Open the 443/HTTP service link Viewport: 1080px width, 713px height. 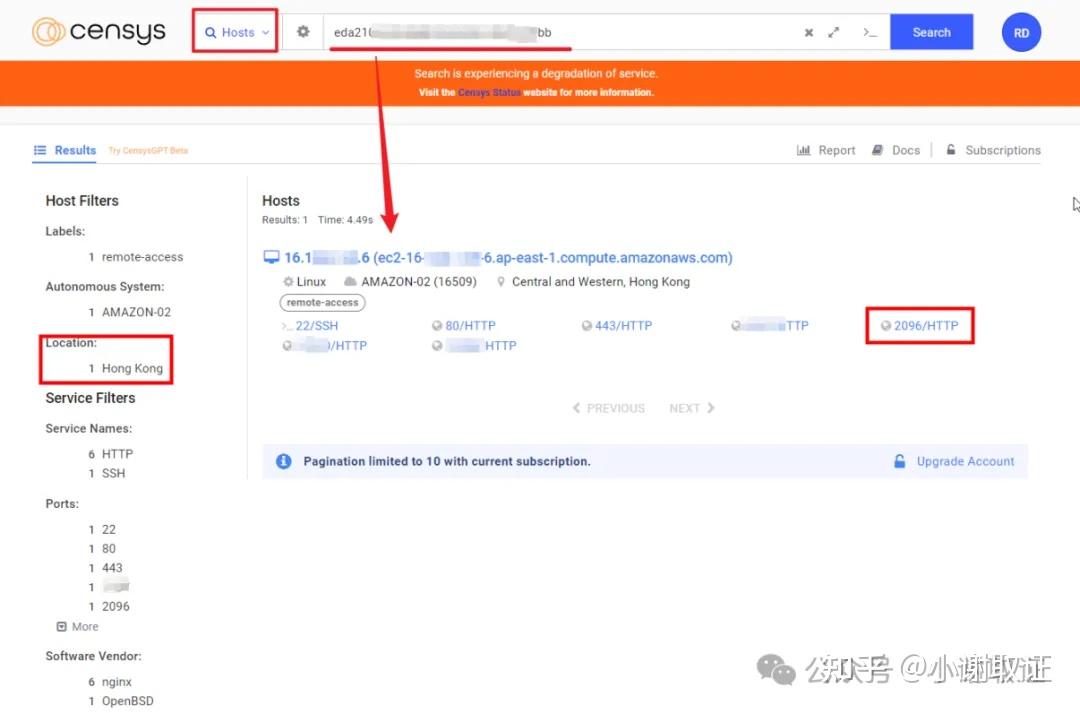[623, 326]
